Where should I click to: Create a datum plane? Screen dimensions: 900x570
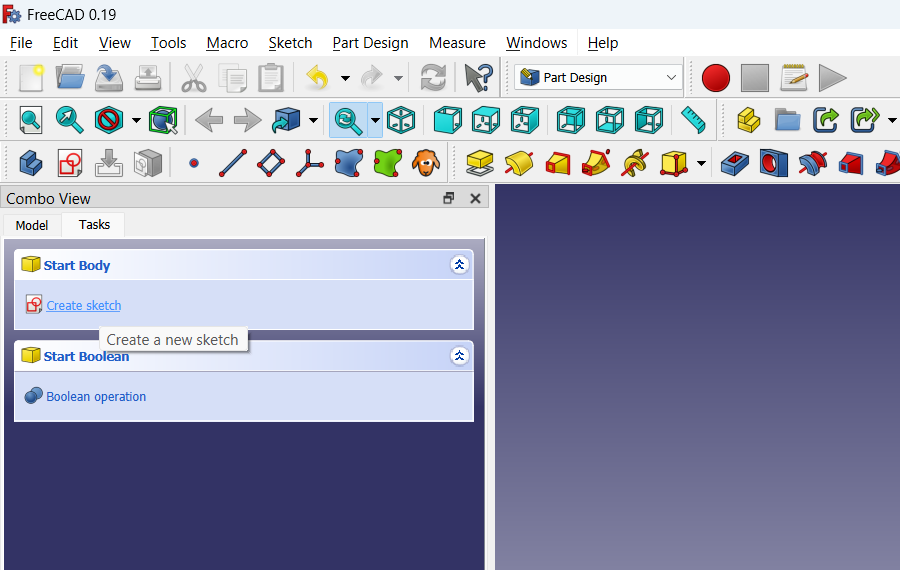point(271,163)
